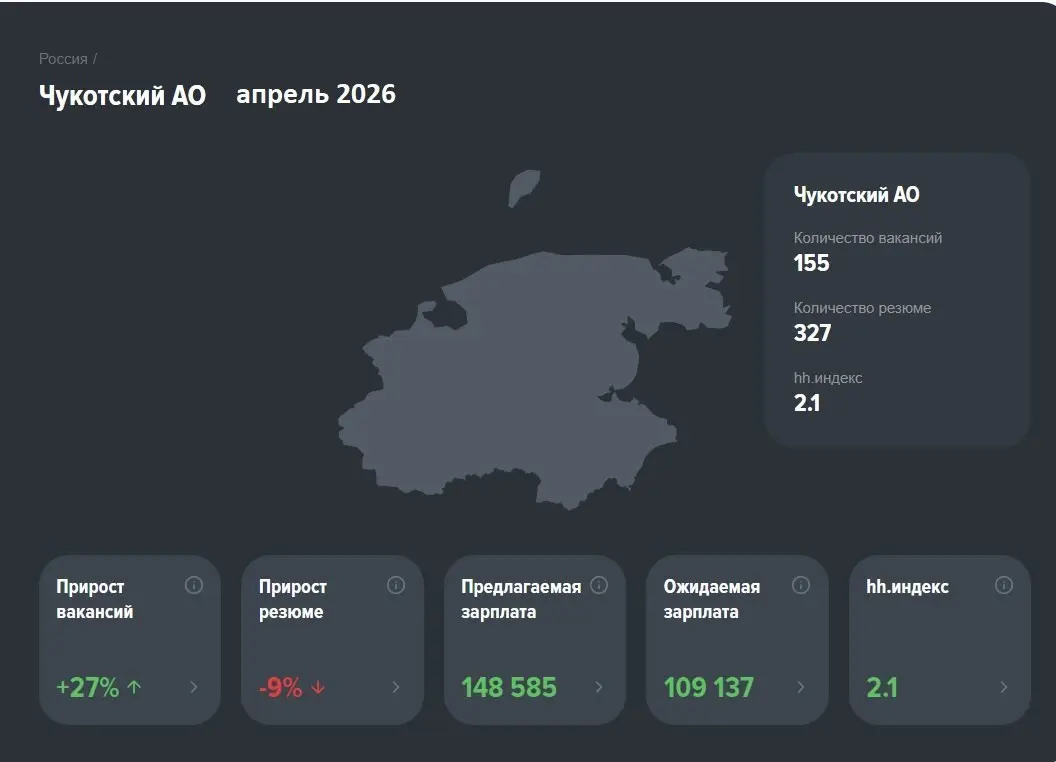The image size is (1056, 762).
Task: Expand chevron on bottom hh.индекс card
Action: [x=1003, y=687]
